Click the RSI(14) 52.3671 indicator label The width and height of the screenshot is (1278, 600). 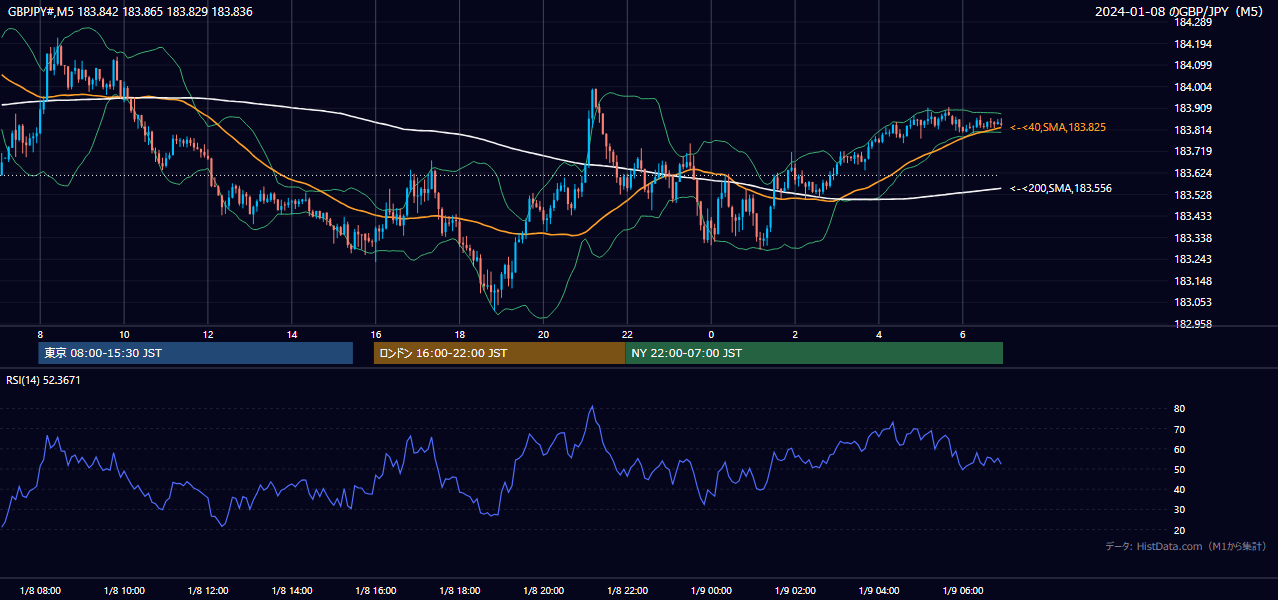coord(43,380)
